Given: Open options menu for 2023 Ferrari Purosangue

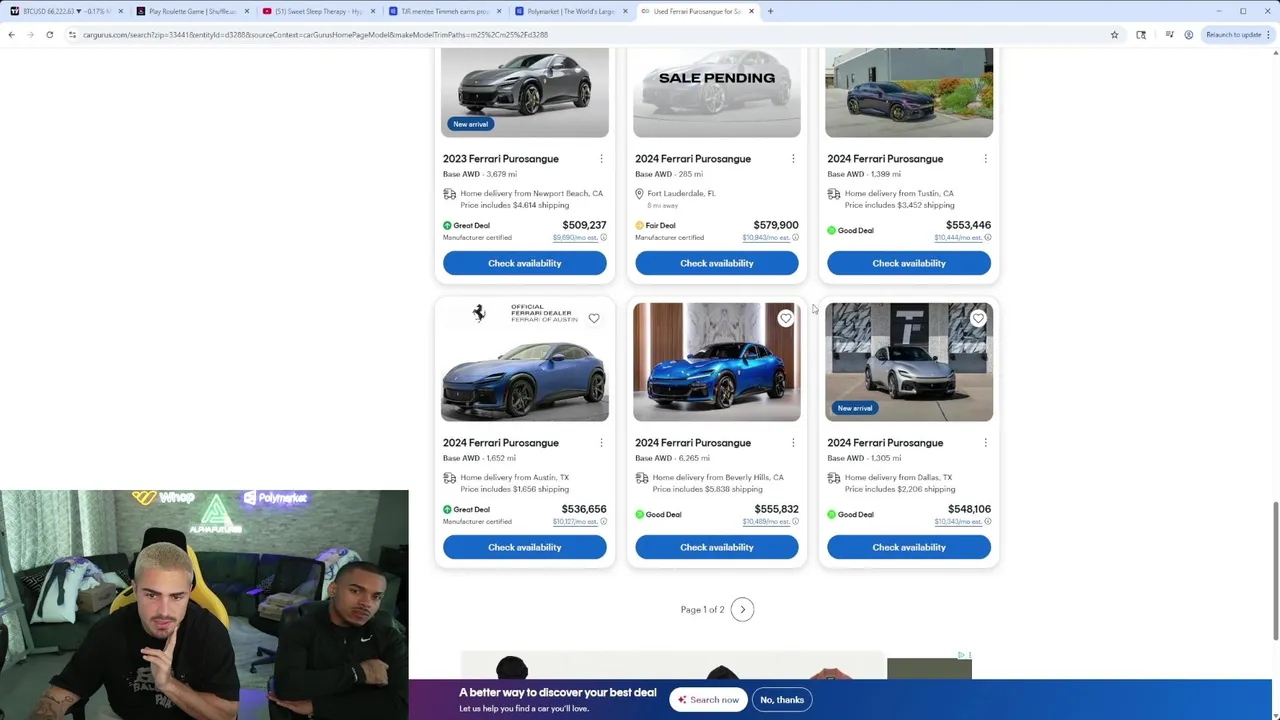Looking at the screenshot, I should pos(601,159).
